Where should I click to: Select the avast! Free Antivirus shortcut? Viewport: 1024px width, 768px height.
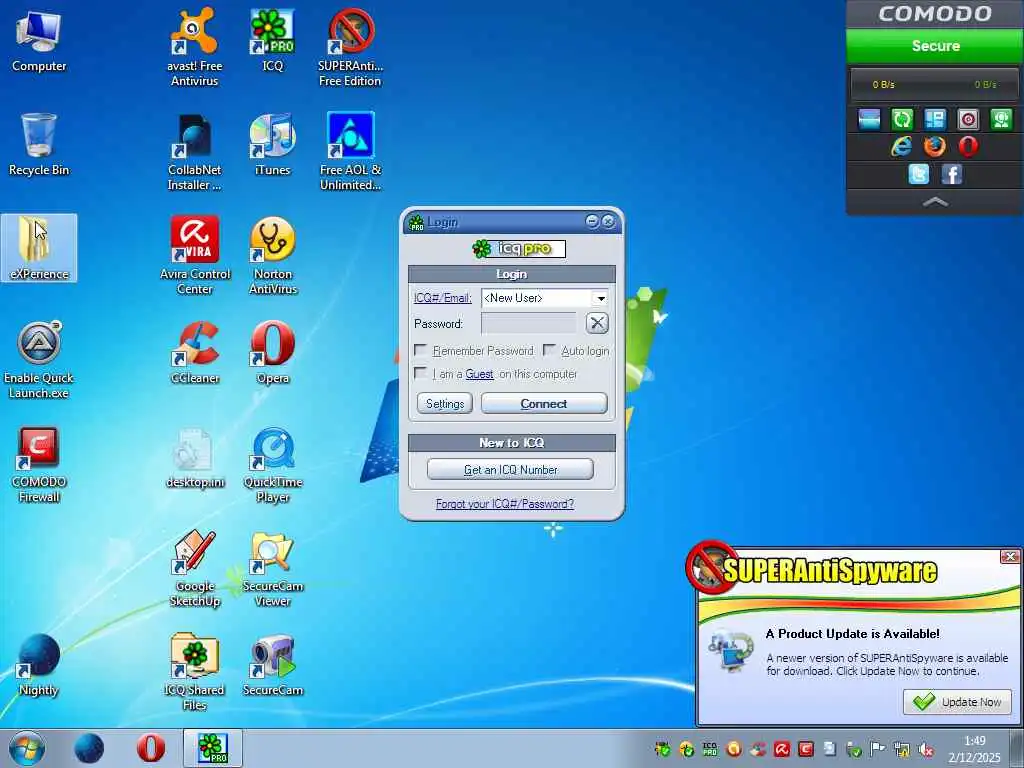tap(194, 47)
